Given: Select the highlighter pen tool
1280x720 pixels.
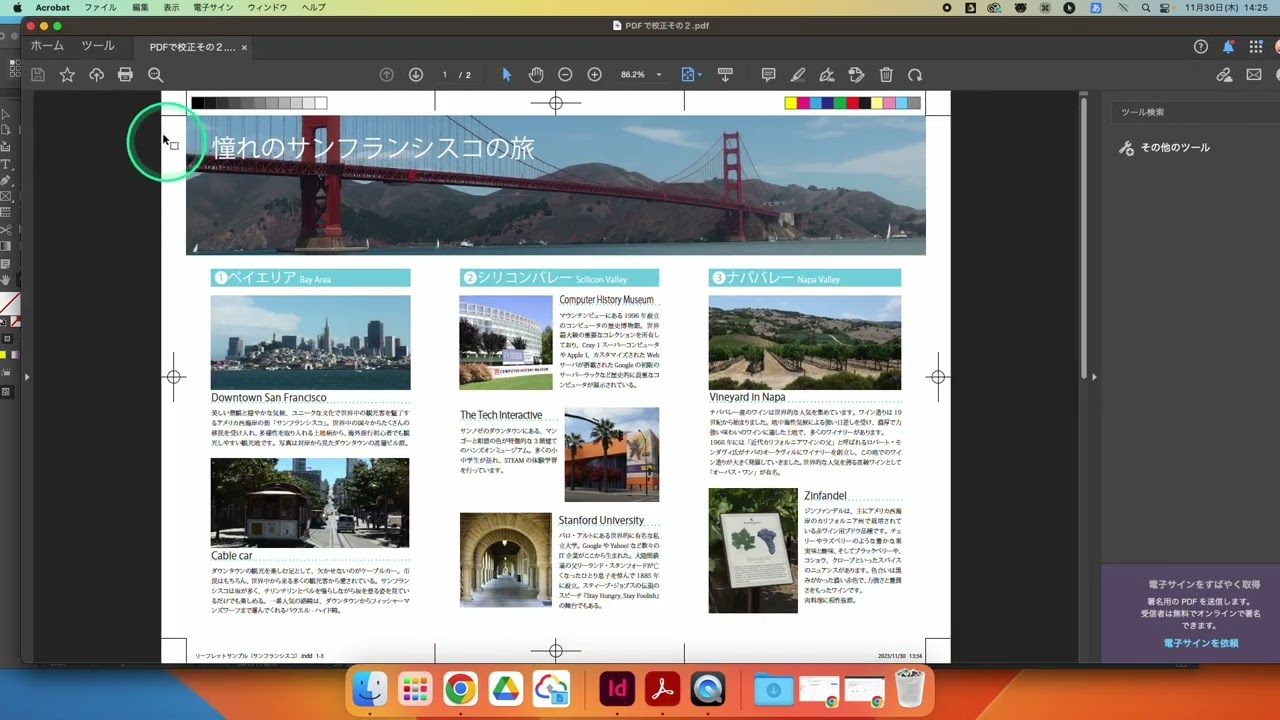Looking at the screenshot, I should tap(797, 75).
